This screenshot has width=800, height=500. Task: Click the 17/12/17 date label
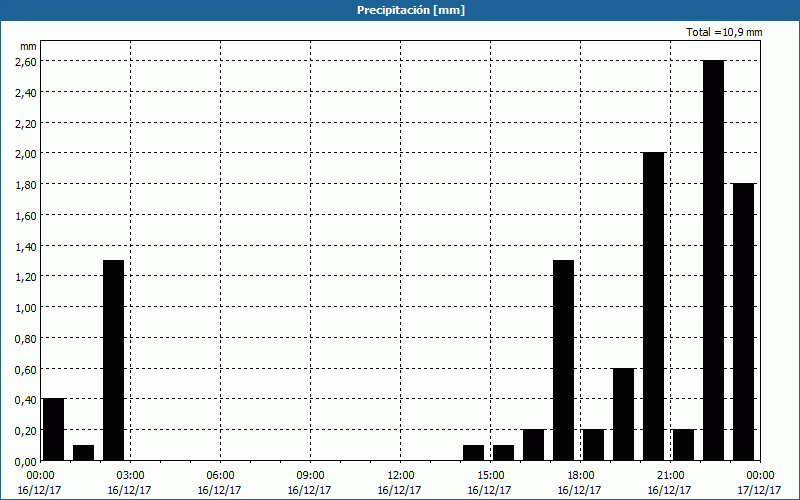point(760,490)
